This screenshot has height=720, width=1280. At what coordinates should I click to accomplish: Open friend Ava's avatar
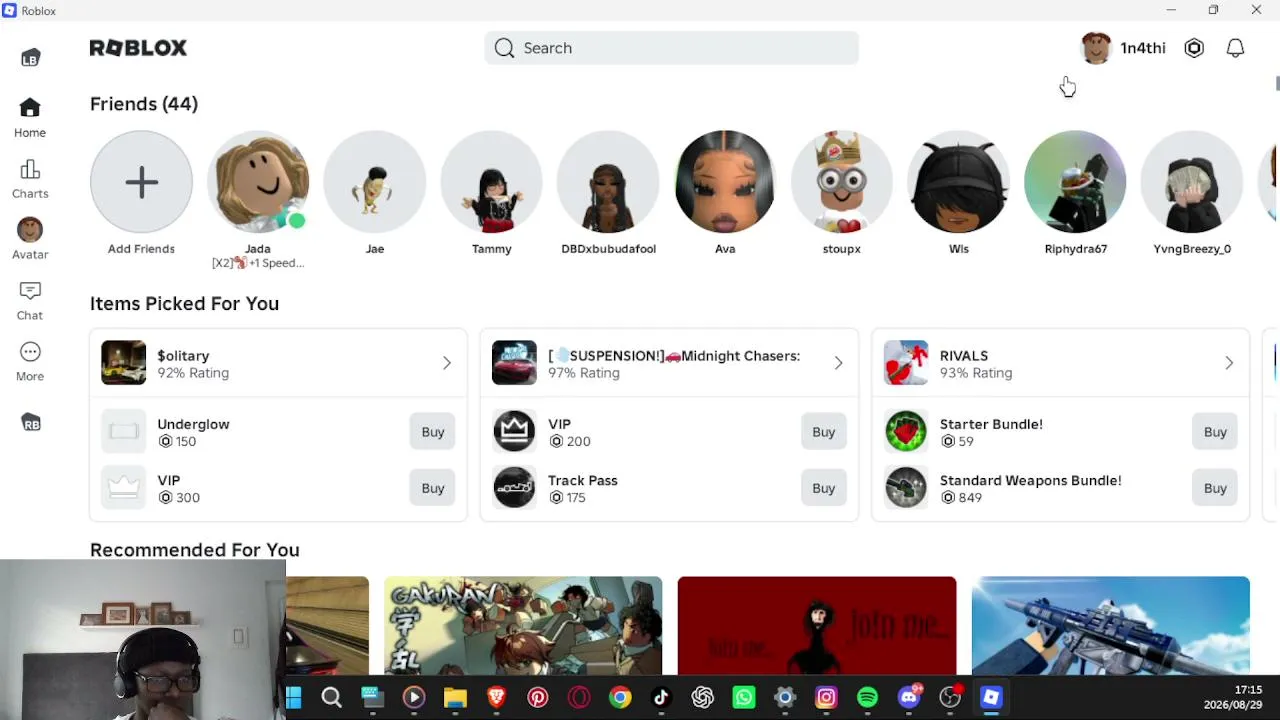(x=725, y=182)
